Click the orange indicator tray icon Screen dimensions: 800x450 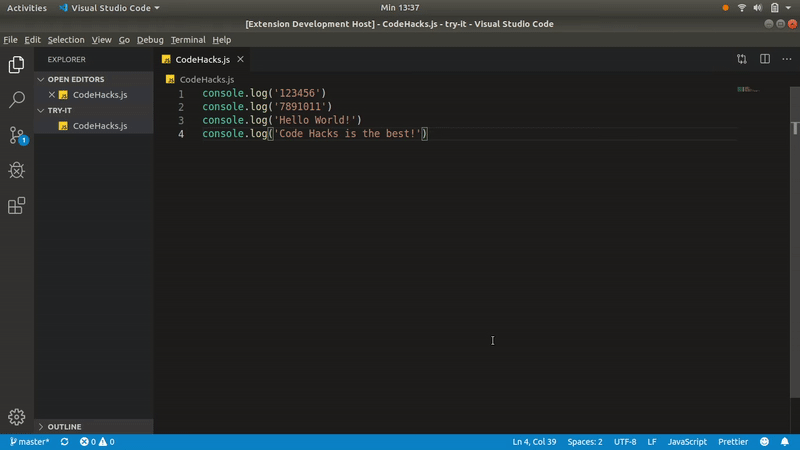coord(726,8)
